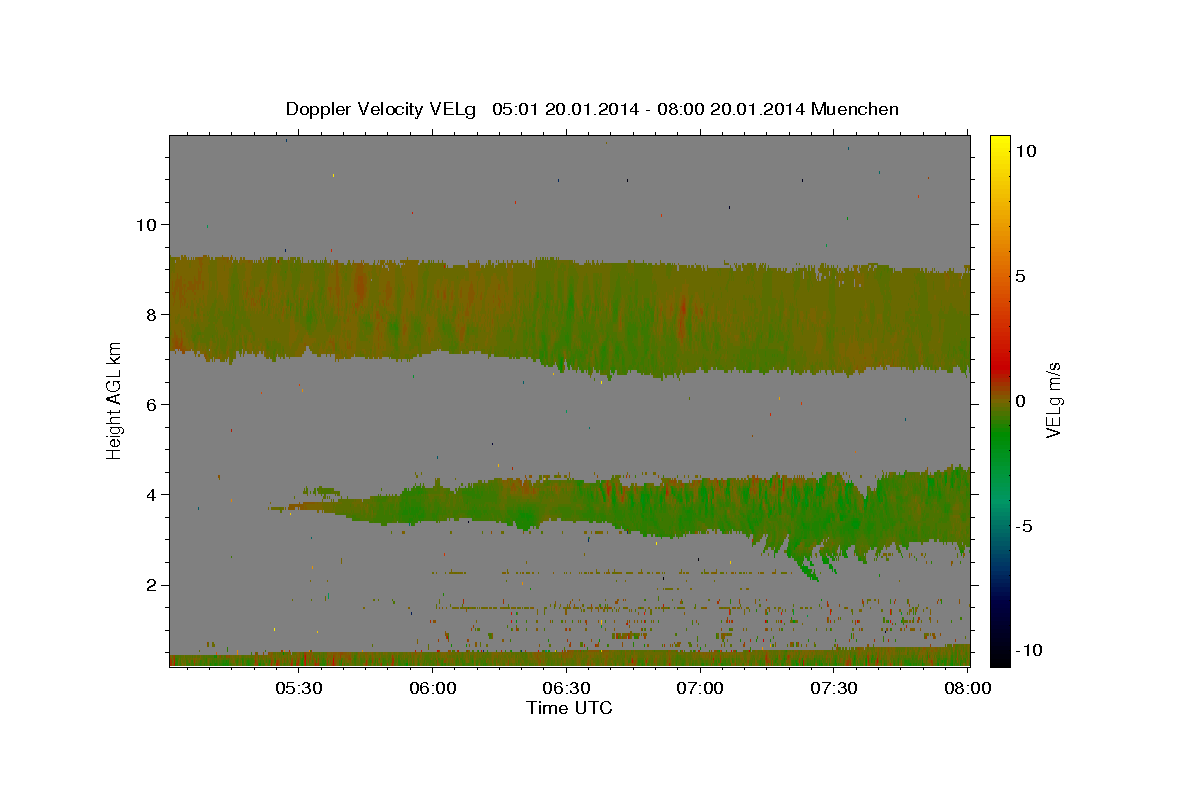Click the height tick label 8
The width and height of the screenshot is (1200, 800).
pyautogui.click(x=151, y=314)
